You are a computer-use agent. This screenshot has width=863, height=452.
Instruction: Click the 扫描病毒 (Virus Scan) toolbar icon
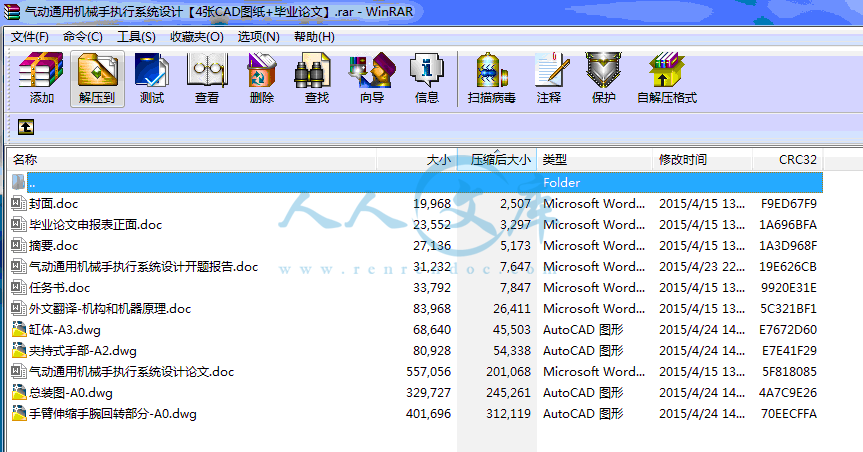click(491, 70)
